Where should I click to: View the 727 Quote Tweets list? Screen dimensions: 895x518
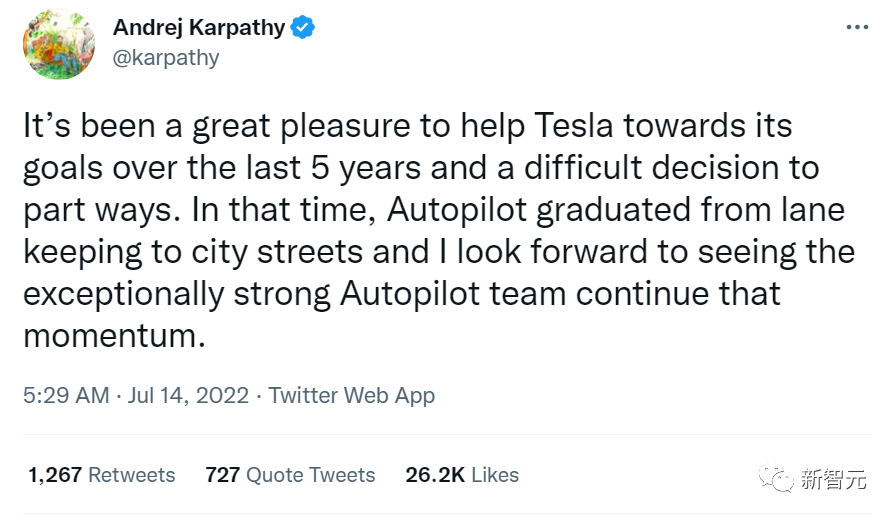[x=290, y=475]
